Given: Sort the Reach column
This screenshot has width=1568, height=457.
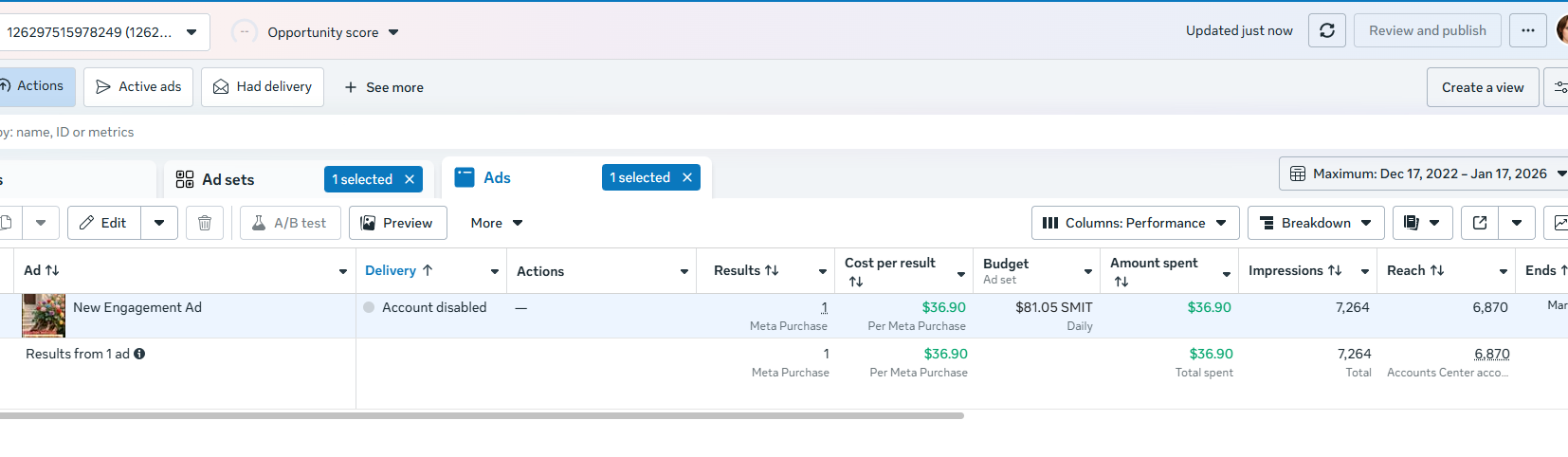Looking at the screenshot, I should (x=1414, y=270).
